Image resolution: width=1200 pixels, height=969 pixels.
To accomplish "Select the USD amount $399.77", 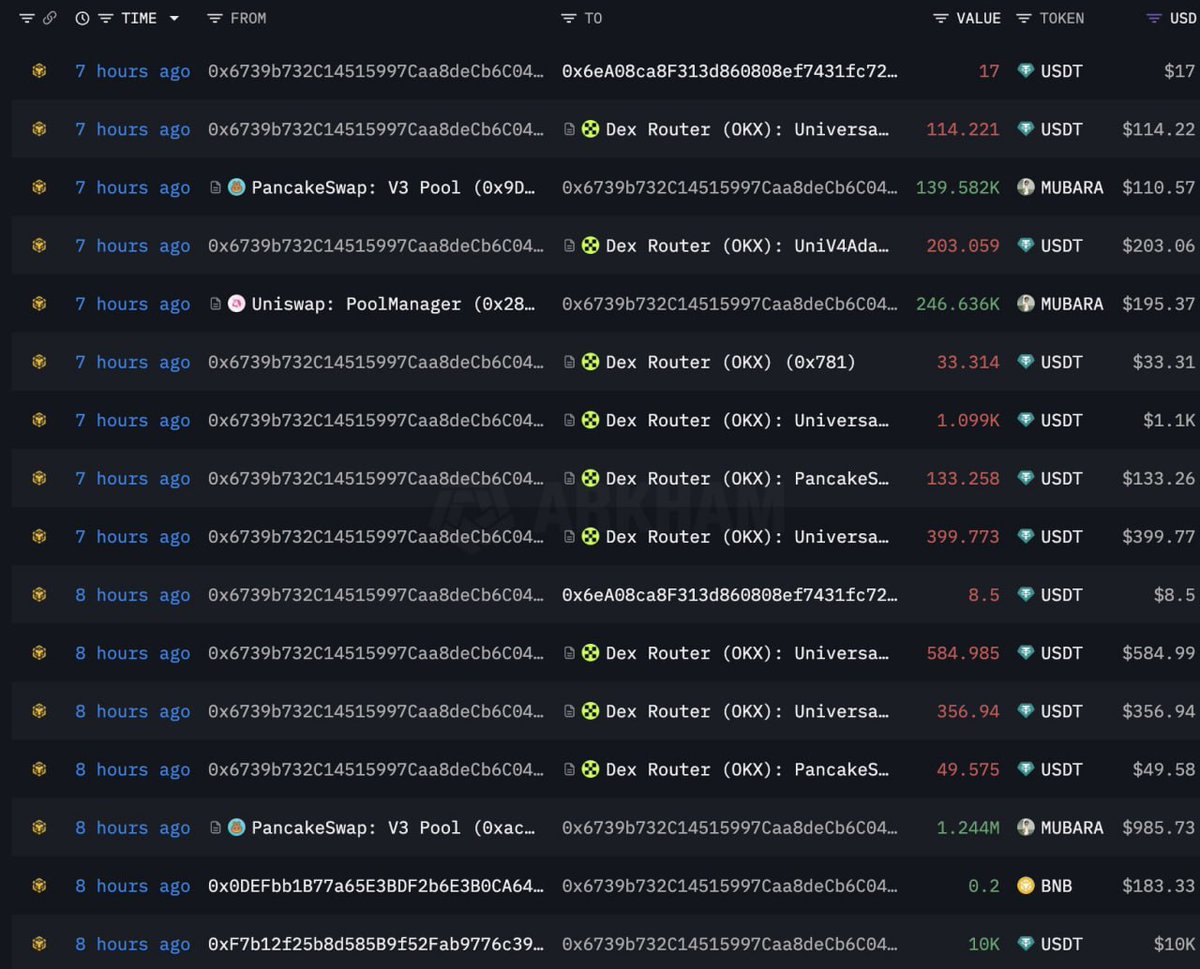I will (1158, 536).
